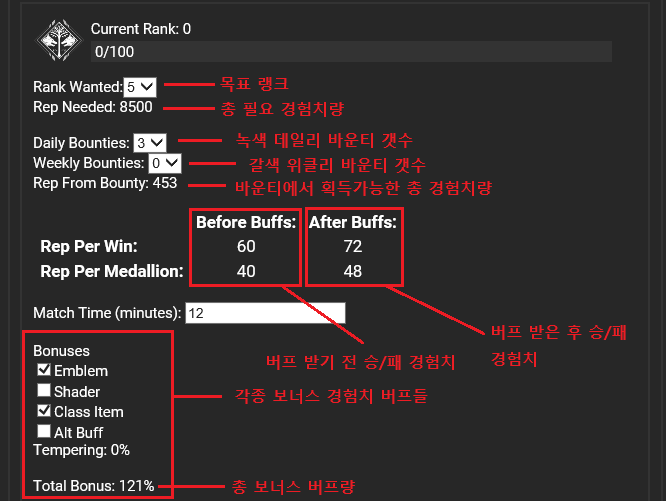666x501 pixels.
Task: Click the 0/100 rank progress bar
Action: click(x=351, y=52)
